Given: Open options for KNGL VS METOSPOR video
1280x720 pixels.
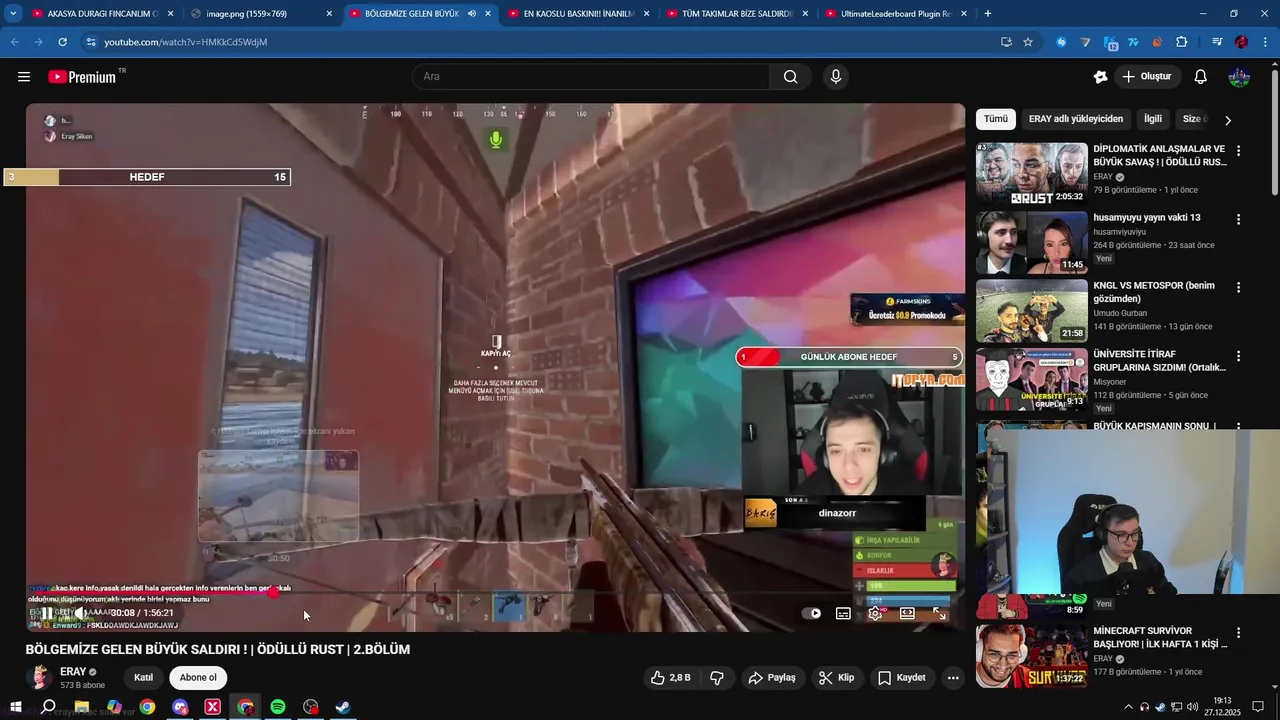Looking at the screenshot, I should (x=1238, y=287).
